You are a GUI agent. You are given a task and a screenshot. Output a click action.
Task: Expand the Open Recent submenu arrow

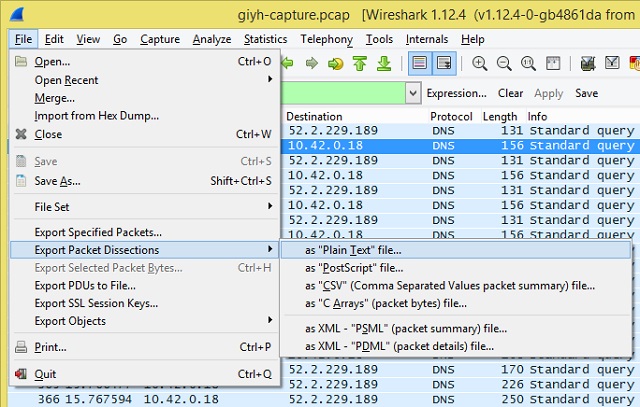(270, 79)
